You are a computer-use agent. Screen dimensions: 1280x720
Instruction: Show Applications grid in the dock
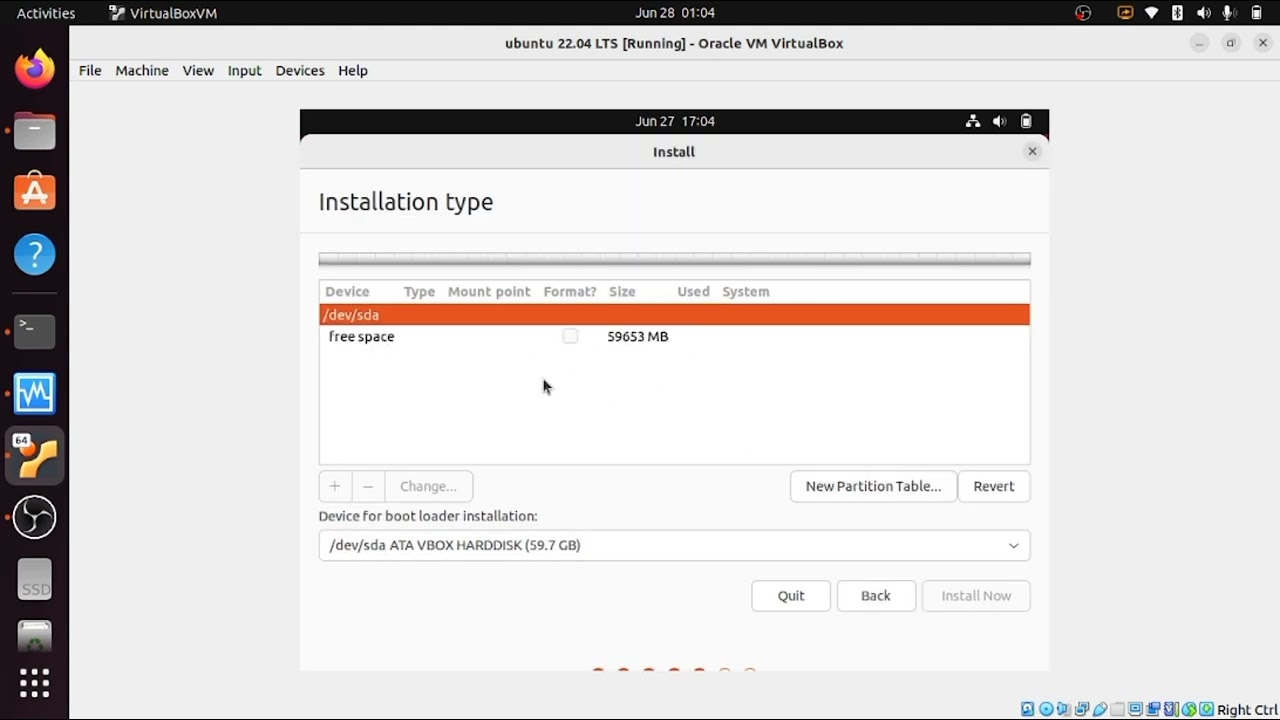pos(35,683)
